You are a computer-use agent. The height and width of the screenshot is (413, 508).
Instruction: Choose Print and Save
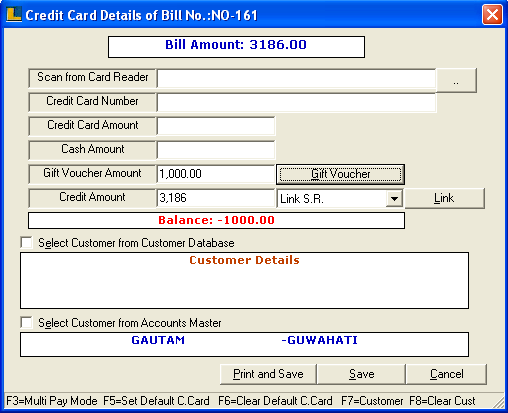pyautogui.click(x=268, y=374)
